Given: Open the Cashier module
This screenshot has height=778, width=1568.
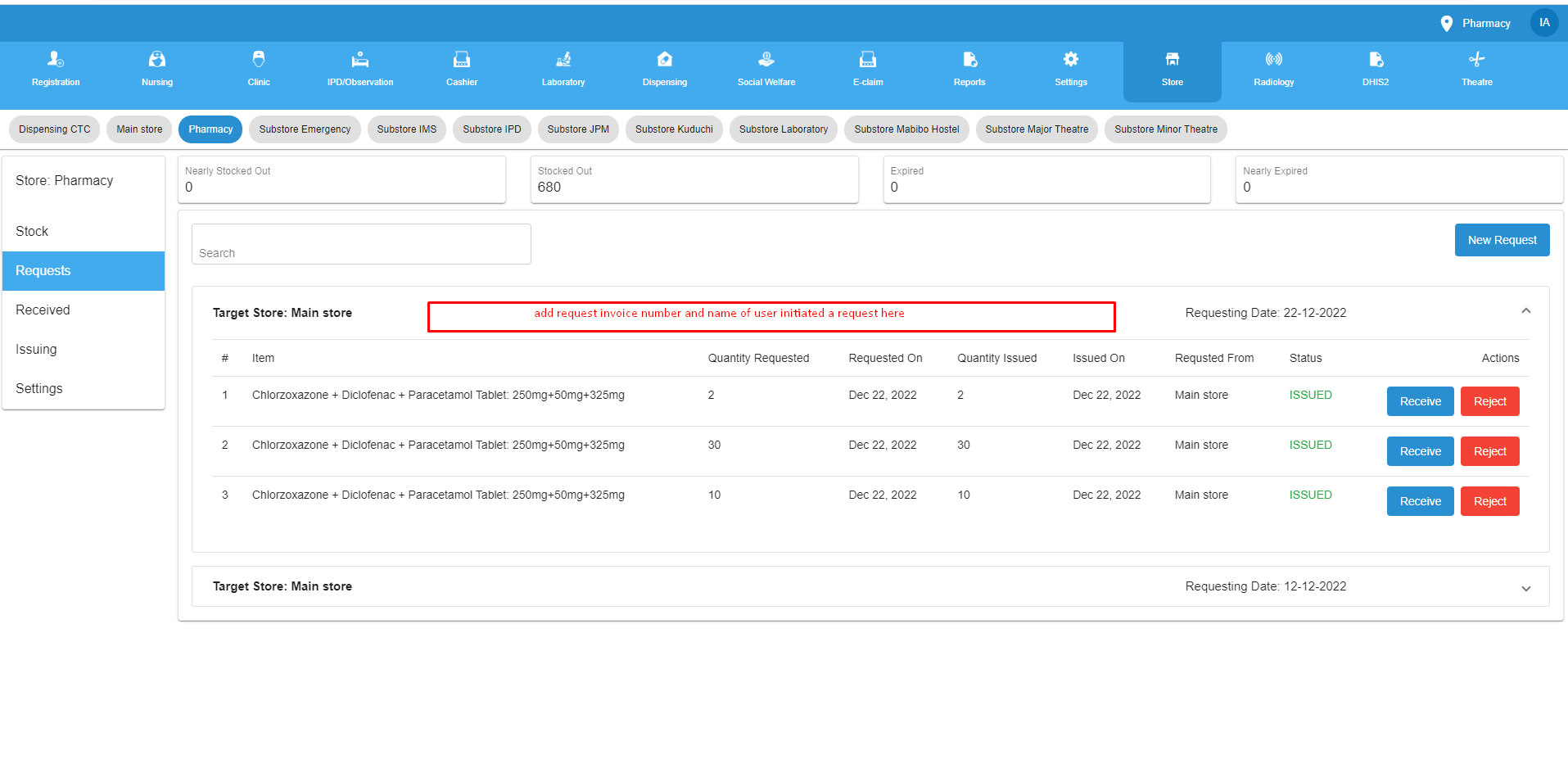Looking at the screenshot, I should (x=461, y=70).
